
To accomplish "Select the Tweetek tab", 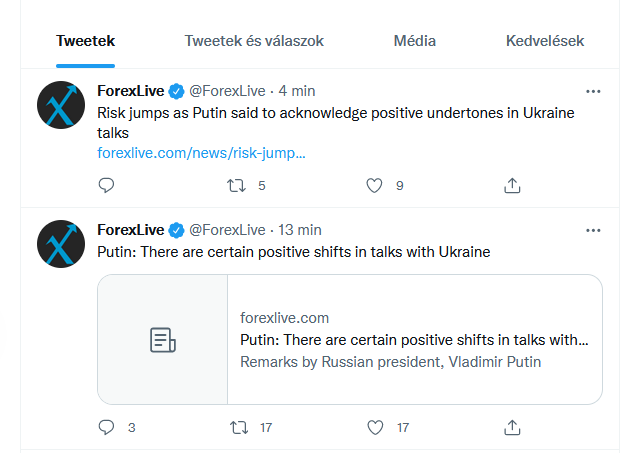I will [86, 41].
